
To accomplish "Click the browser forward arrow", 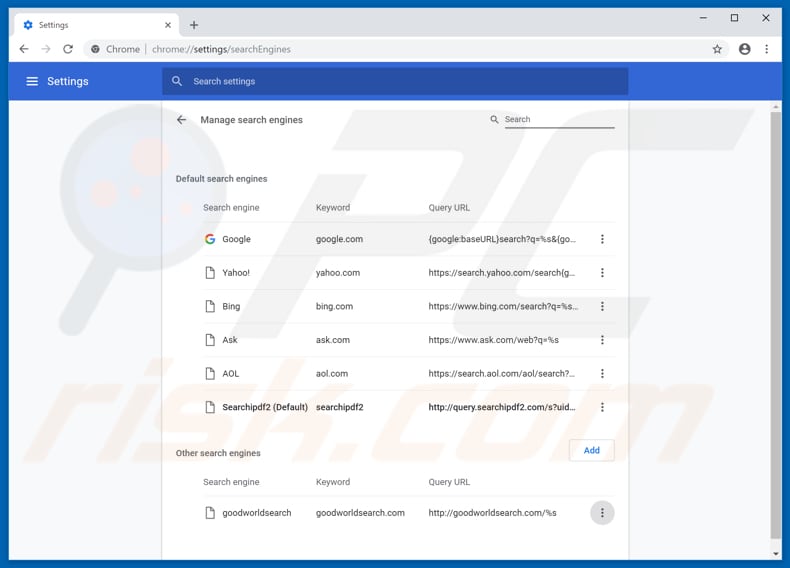I will pyautogui.click(x=46, y=49).
